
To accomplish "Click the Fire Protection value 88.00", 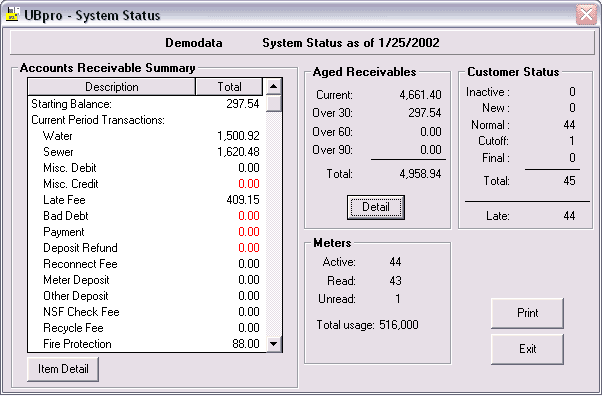I will click(x=246, y=344).
